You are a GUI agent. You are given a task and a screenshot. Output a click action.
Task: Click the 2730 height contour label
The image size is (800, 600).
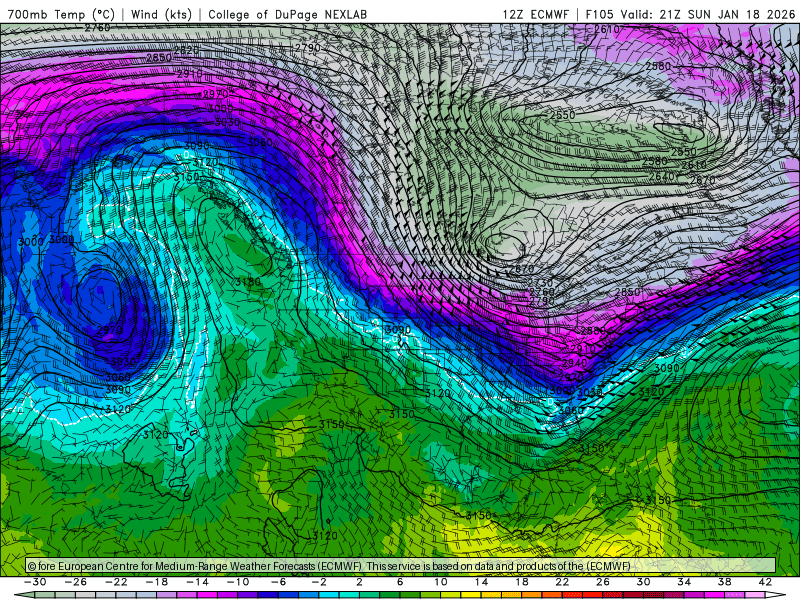(540, 282)
